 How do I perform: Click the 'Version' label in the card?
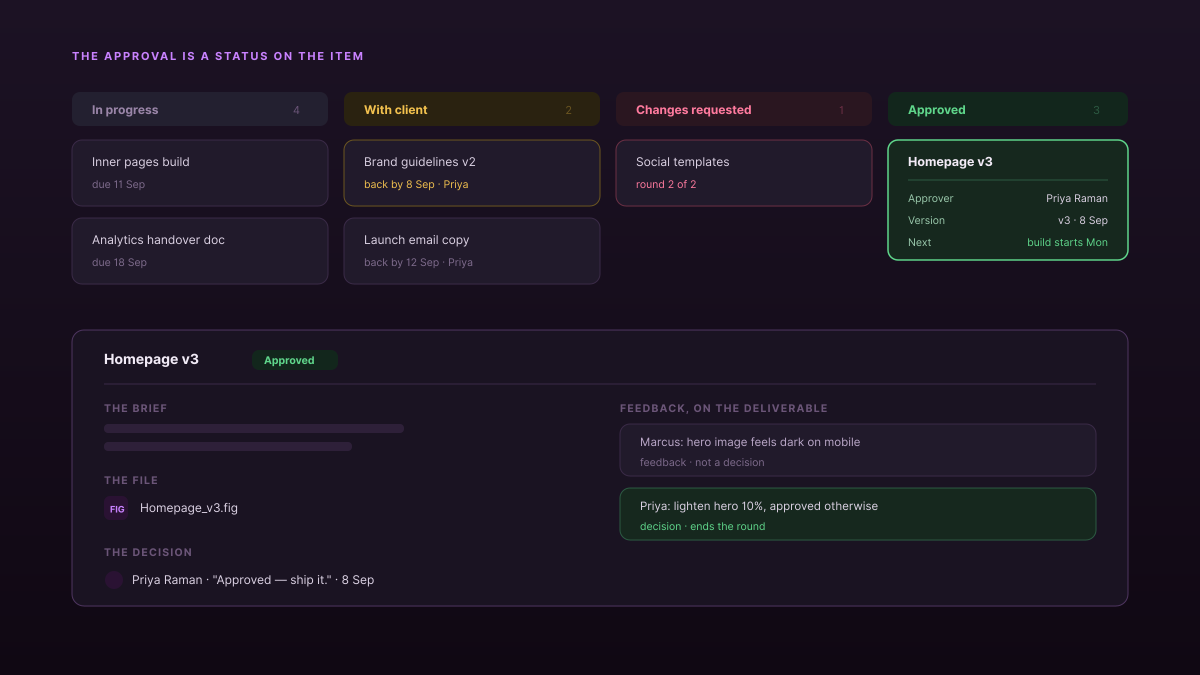926,220
